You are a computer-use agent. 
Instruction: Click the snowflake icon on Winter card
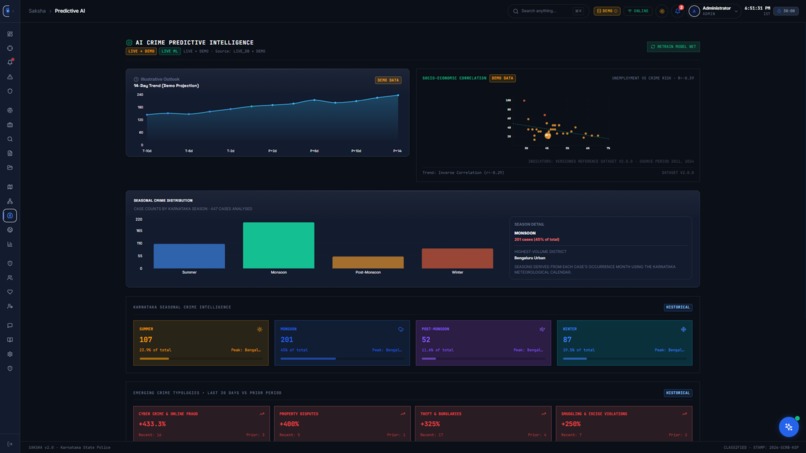click(x=683, y=329)
